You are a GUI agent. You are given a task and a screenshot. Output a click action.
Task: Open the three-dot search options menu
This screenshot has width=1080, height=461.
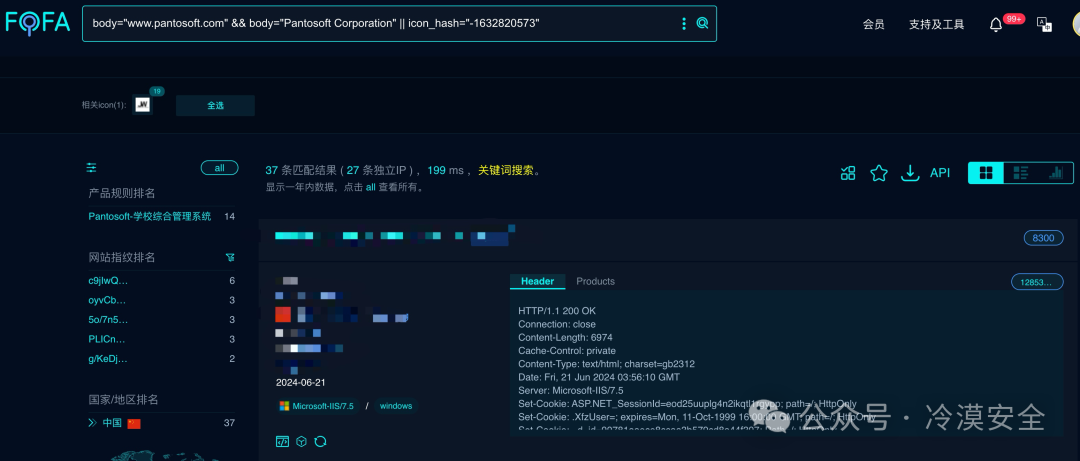[x=683, y=23]
